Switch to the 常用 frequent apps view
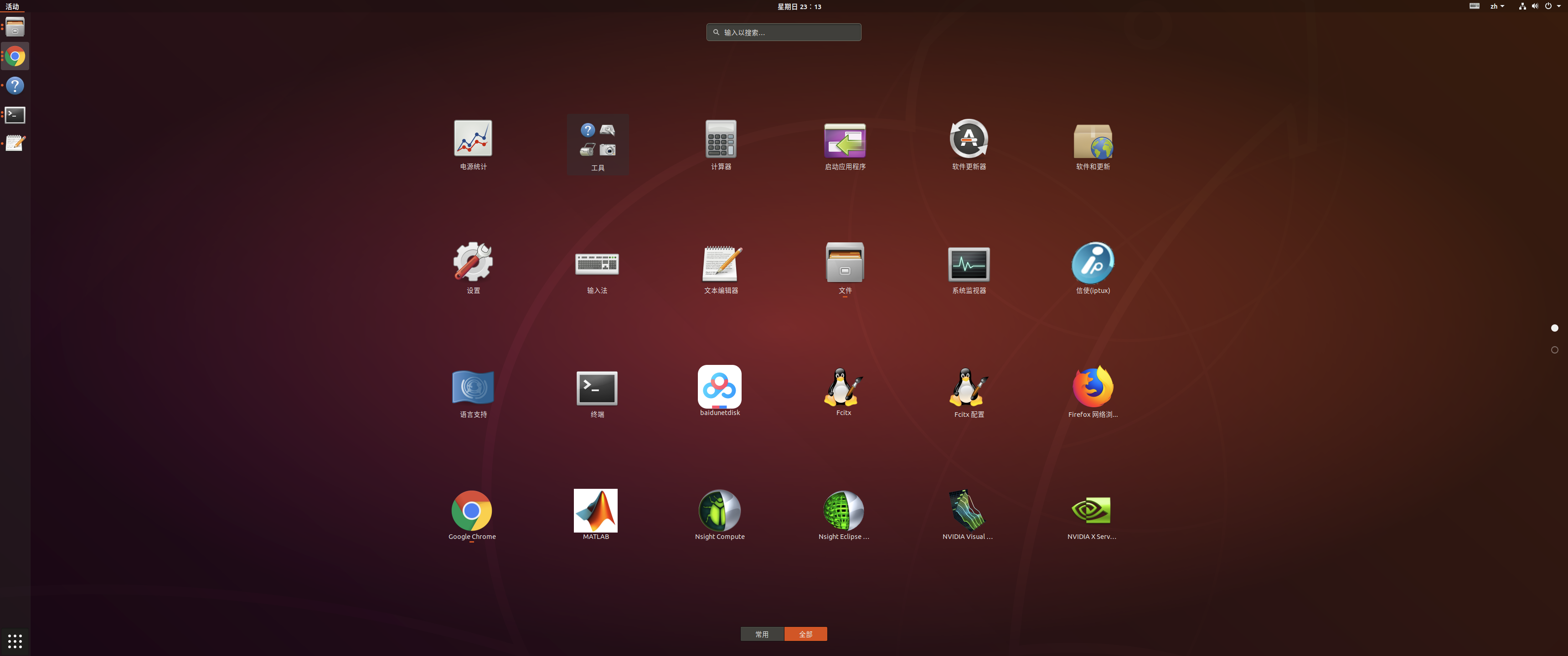1568x656 pixels. pyautogui.click(x=762, y=634)
